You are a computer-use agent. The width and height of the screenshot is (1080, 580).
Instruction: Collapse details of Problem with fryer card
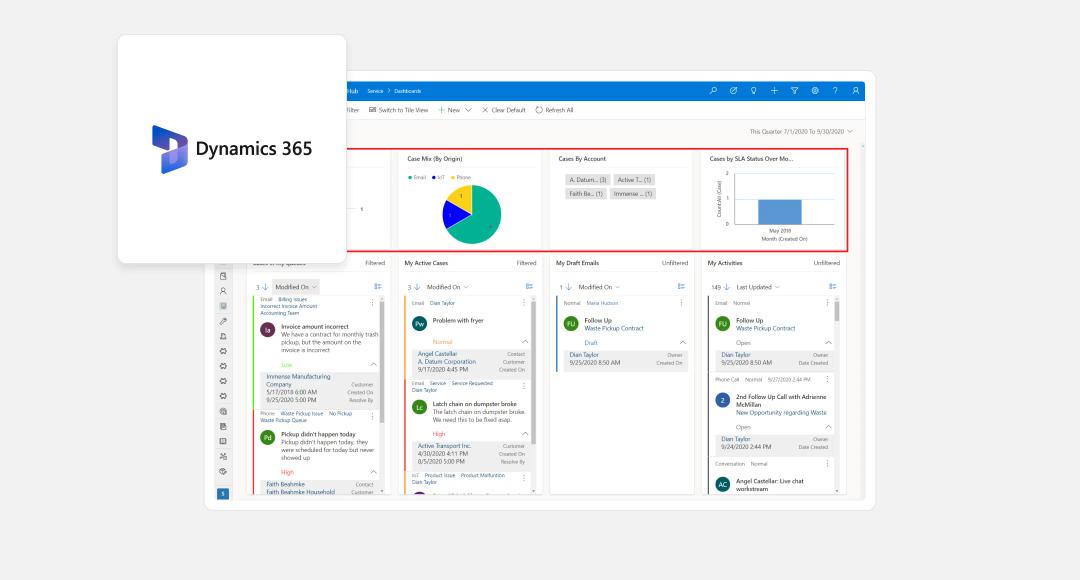click(525, 342)
